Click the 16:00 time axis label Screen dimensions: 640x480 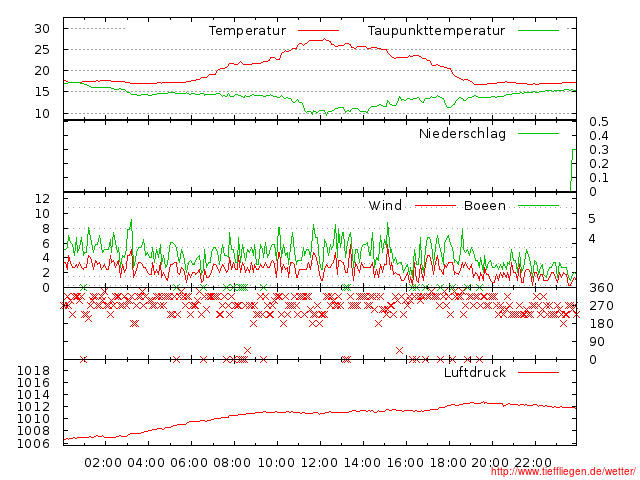[405, 463]
